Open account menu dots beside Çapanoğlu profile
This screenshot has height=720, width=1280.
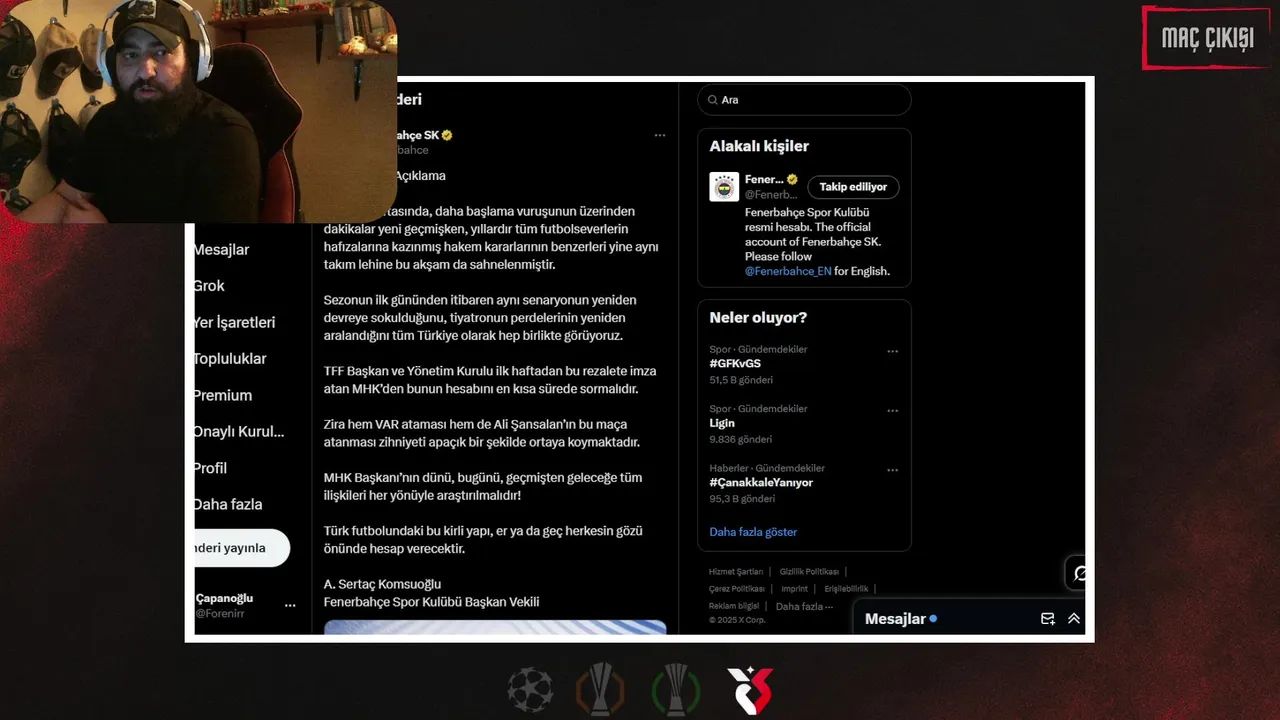290,605
